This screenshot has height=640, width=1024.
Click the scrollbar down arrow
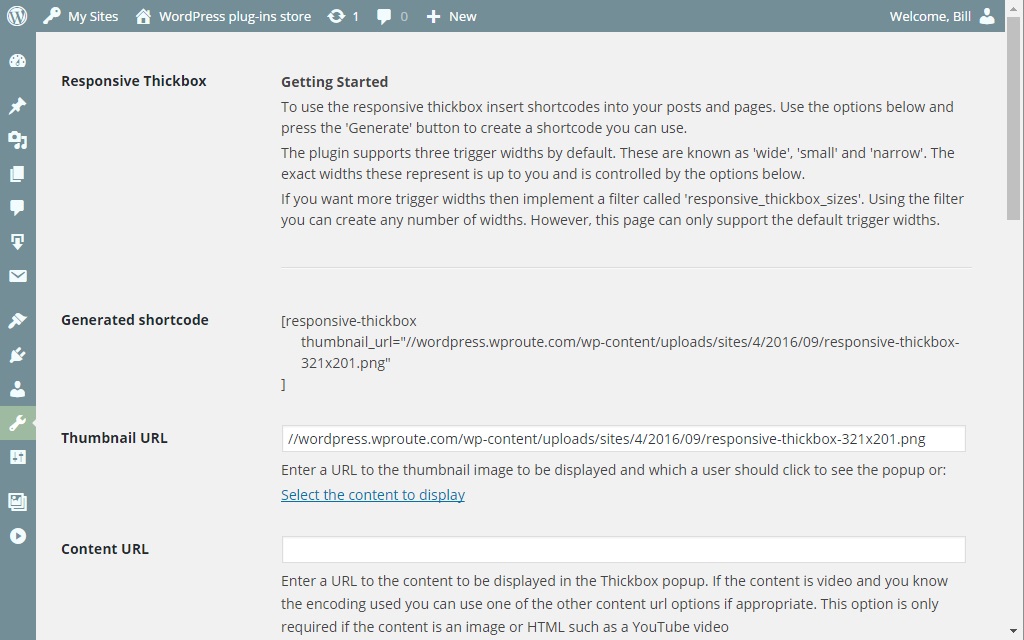pos(1014,633)
